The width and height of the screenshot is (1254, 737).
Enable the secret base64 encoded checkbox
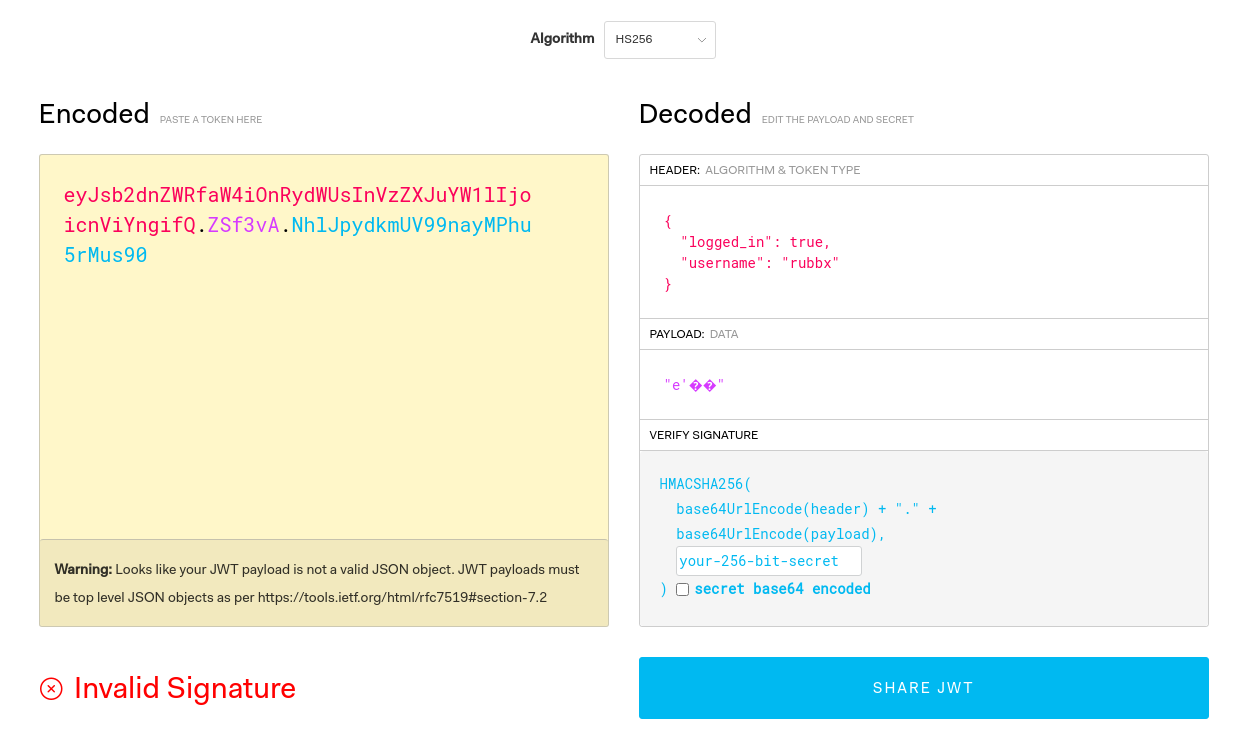(x=682, y=590)
